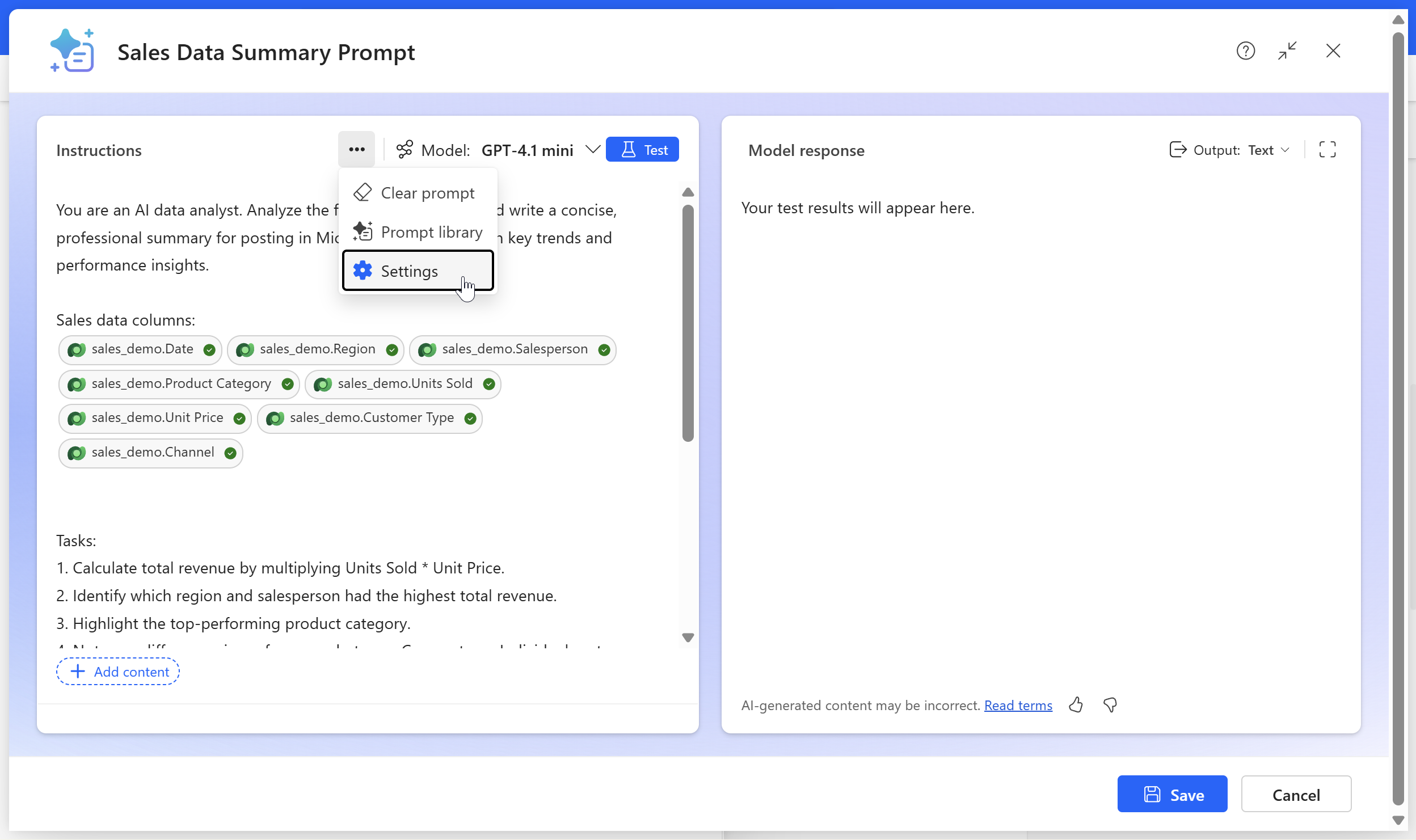Click the three-dot more options button
This screenshot has width=1416, height=840.
[x=356, y=150]
